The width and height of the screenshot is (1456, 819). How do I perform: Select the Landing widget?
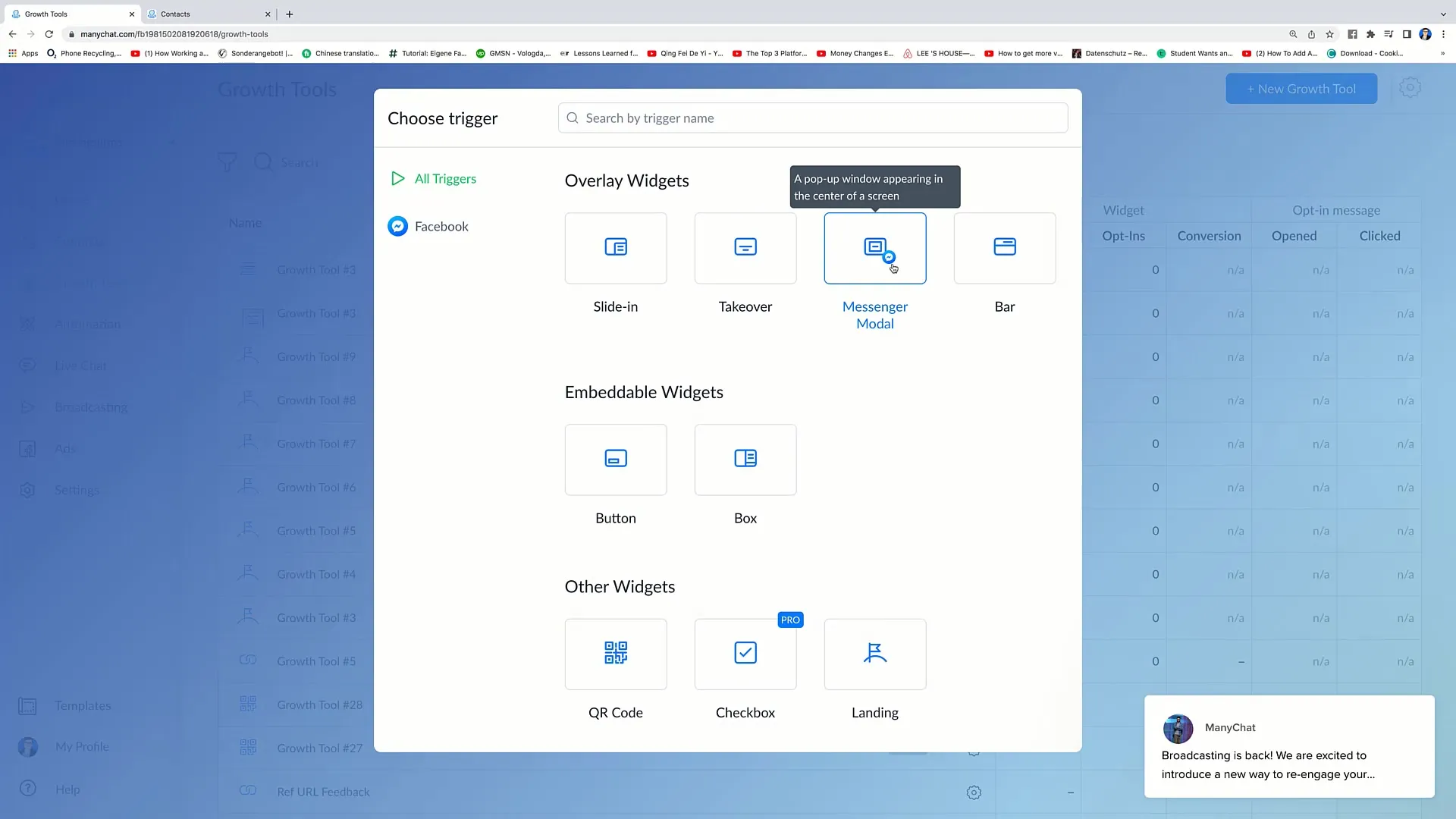(875, 654)
